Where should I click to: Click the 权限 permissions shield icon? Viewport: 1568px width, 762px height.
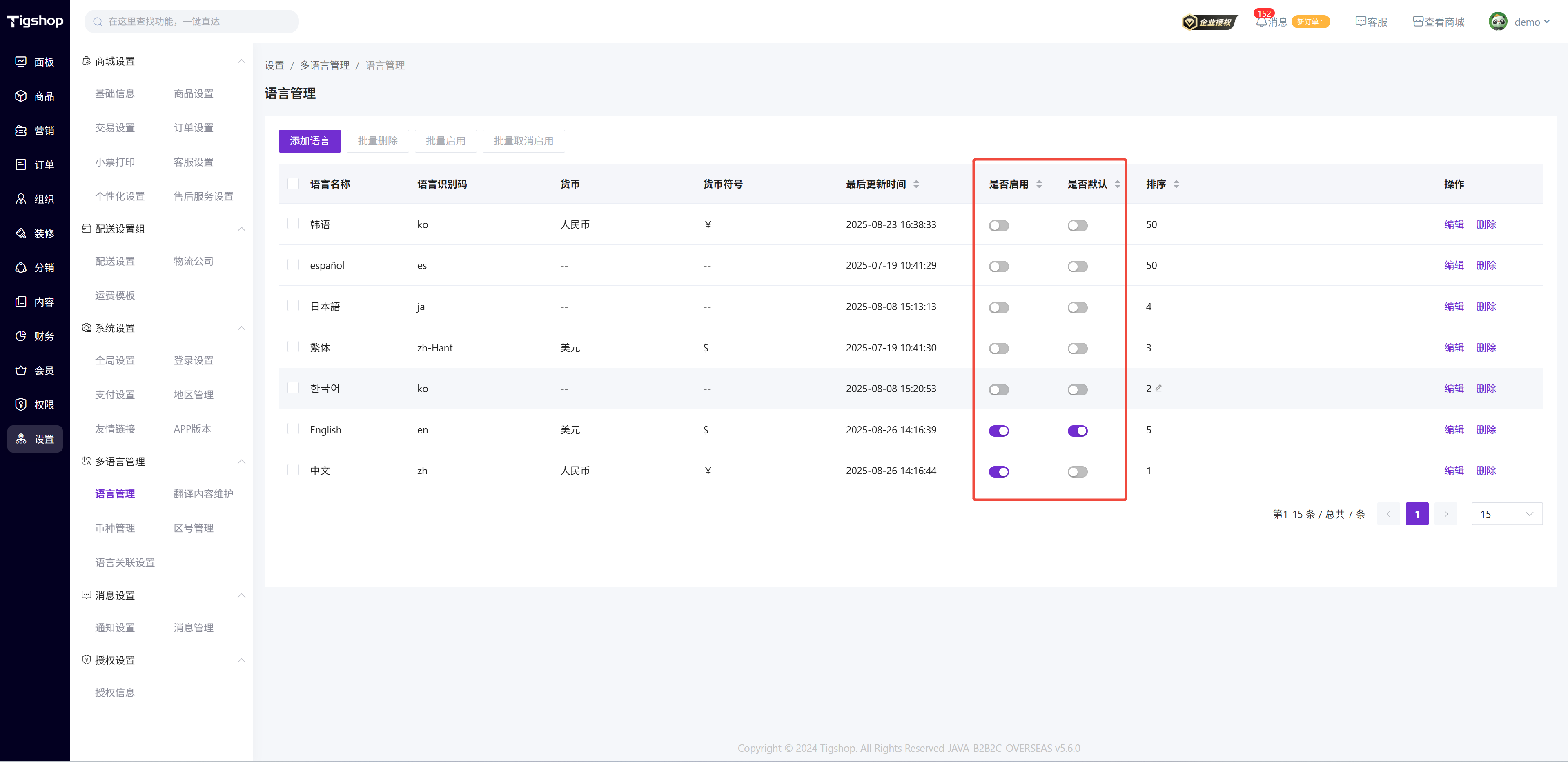(21, 405)
